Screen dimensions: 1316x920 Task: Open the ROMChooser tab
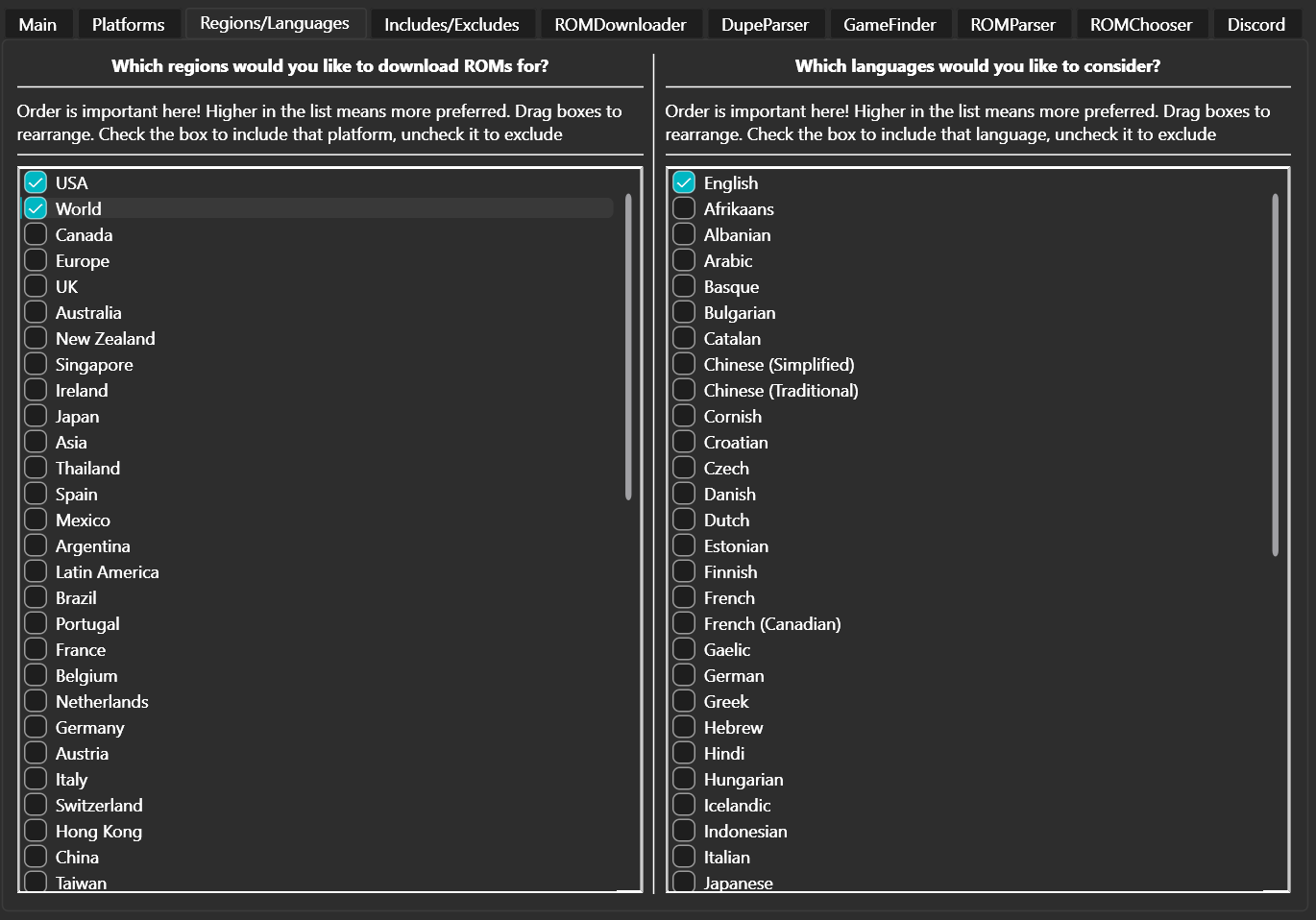click(x=1141, y=24)
